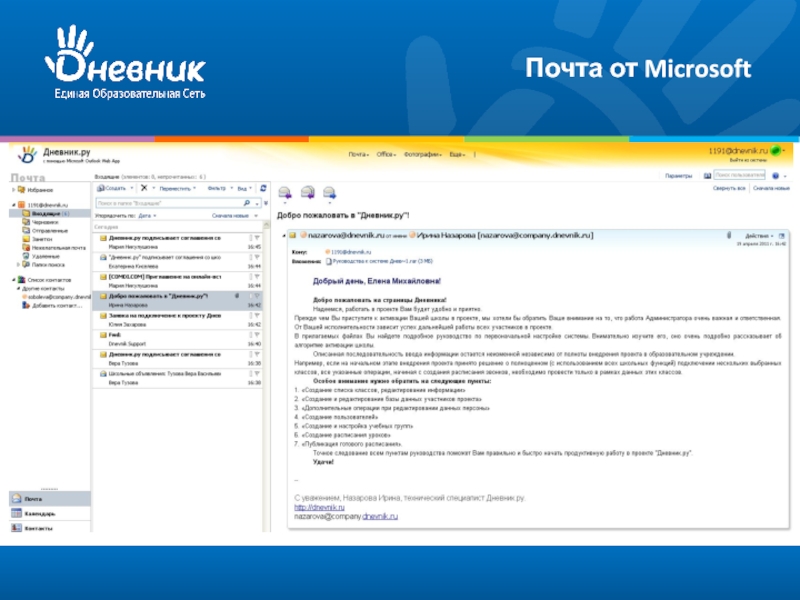The image size is (800, 600).
Task: Open the address book icon
Action: coord(707,176)
